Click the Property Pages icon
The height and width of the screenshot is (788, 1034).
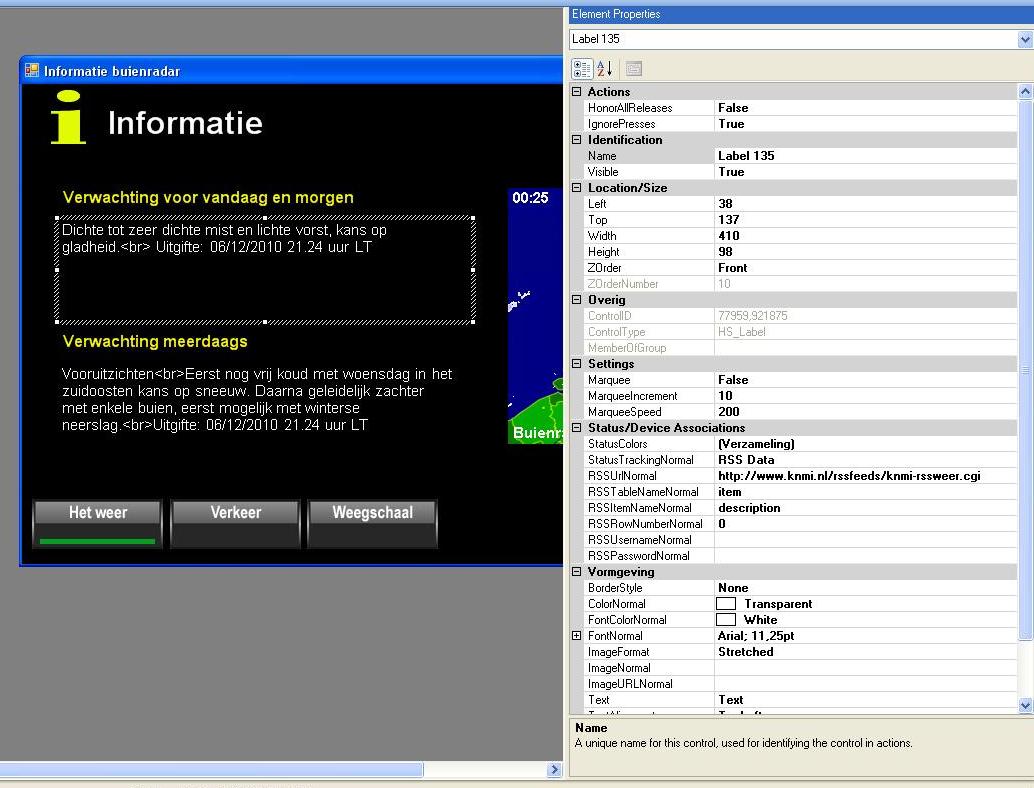634,69
